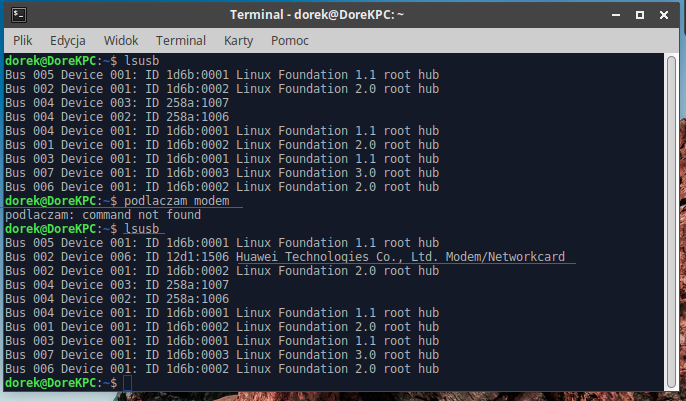Open the Pomoc menu
Image resolution: width=686 pixels, height=401 pixels.
[289, 41]
